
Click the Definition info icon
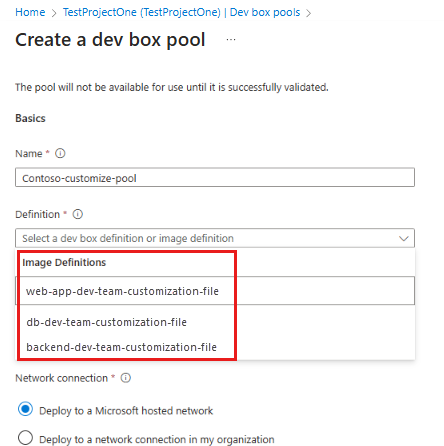pos(78,214)
